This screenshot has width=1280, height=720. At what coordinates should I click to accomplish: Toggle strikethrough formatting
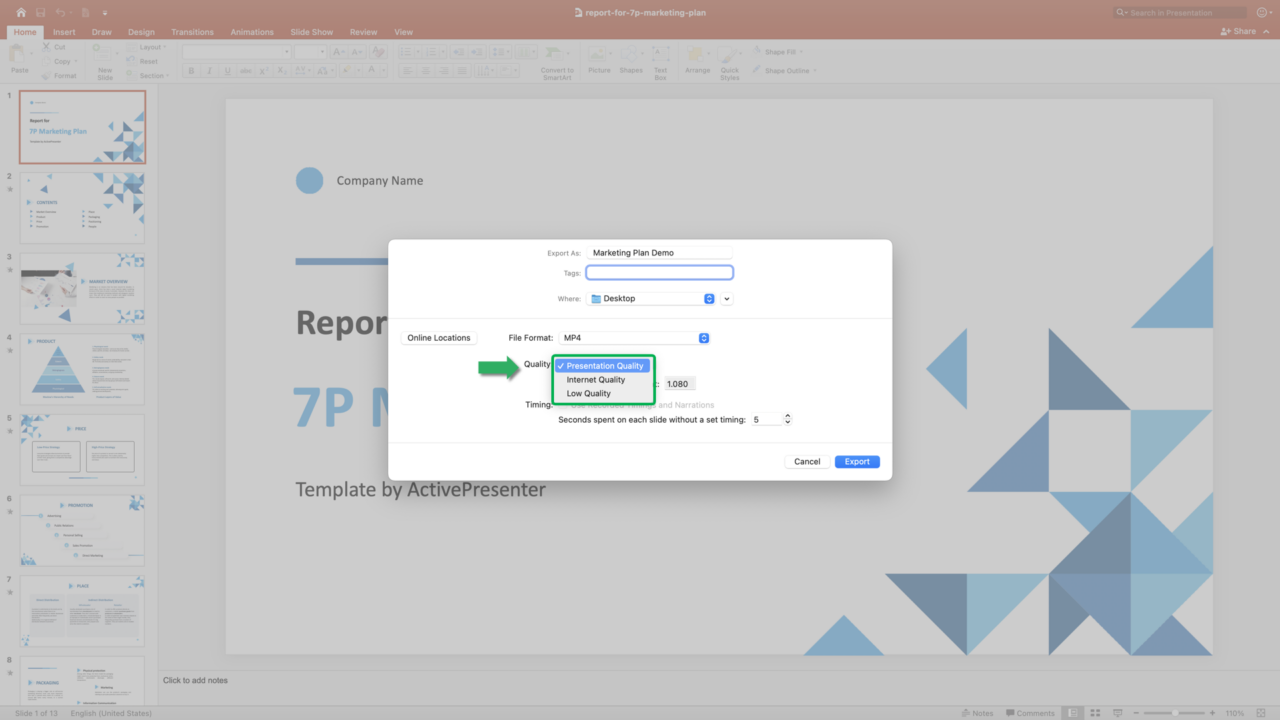(x=246, y=70)
